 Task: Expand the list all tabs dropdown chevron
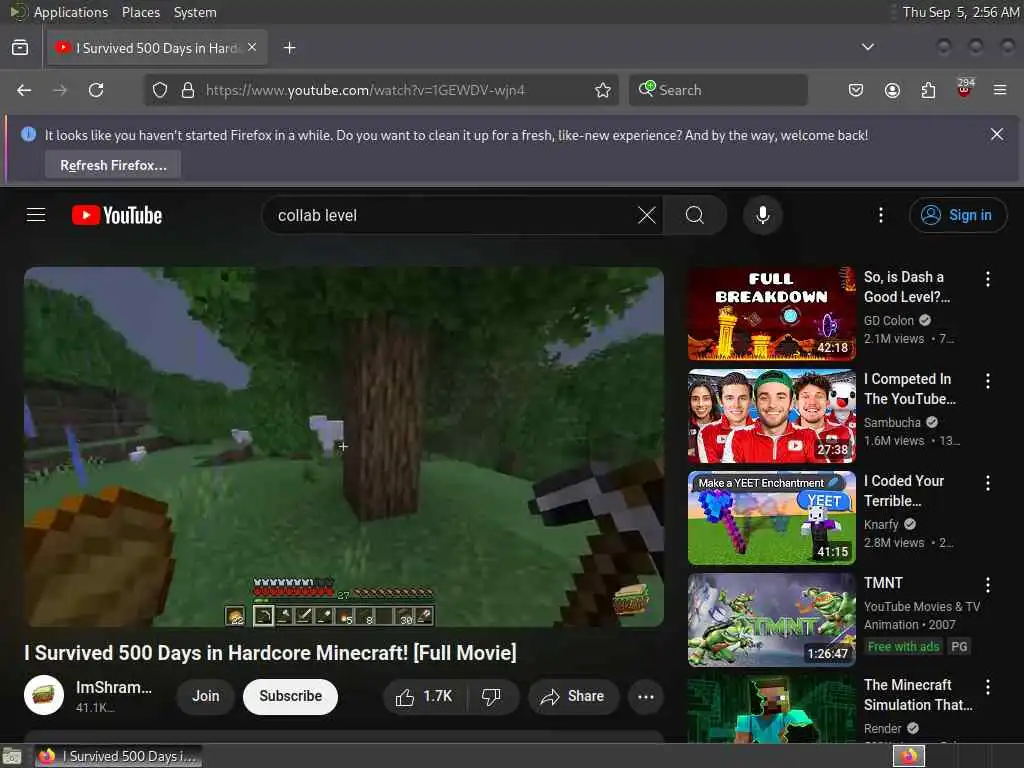[x=867, y=47]
